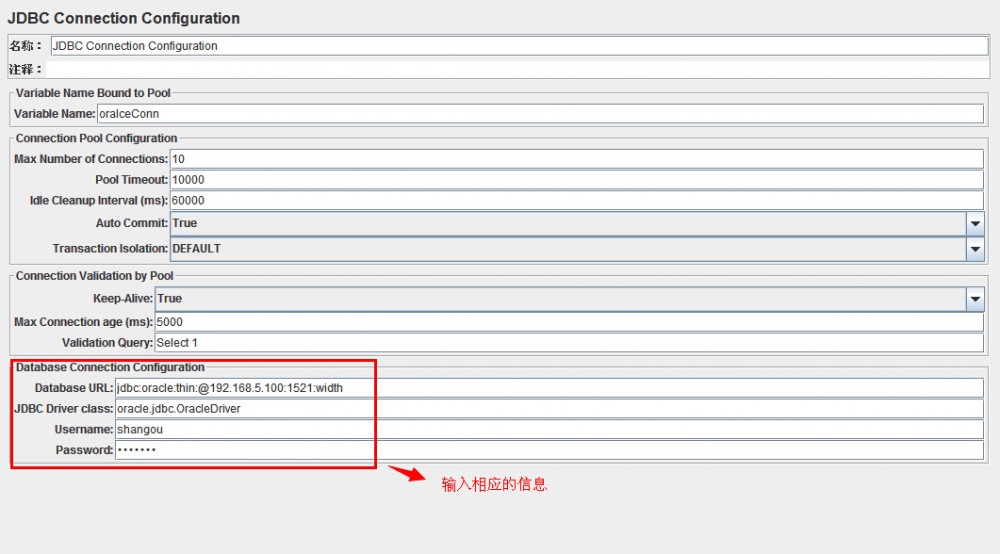Click the Max Connection age (ms) label

click(84, 322)
